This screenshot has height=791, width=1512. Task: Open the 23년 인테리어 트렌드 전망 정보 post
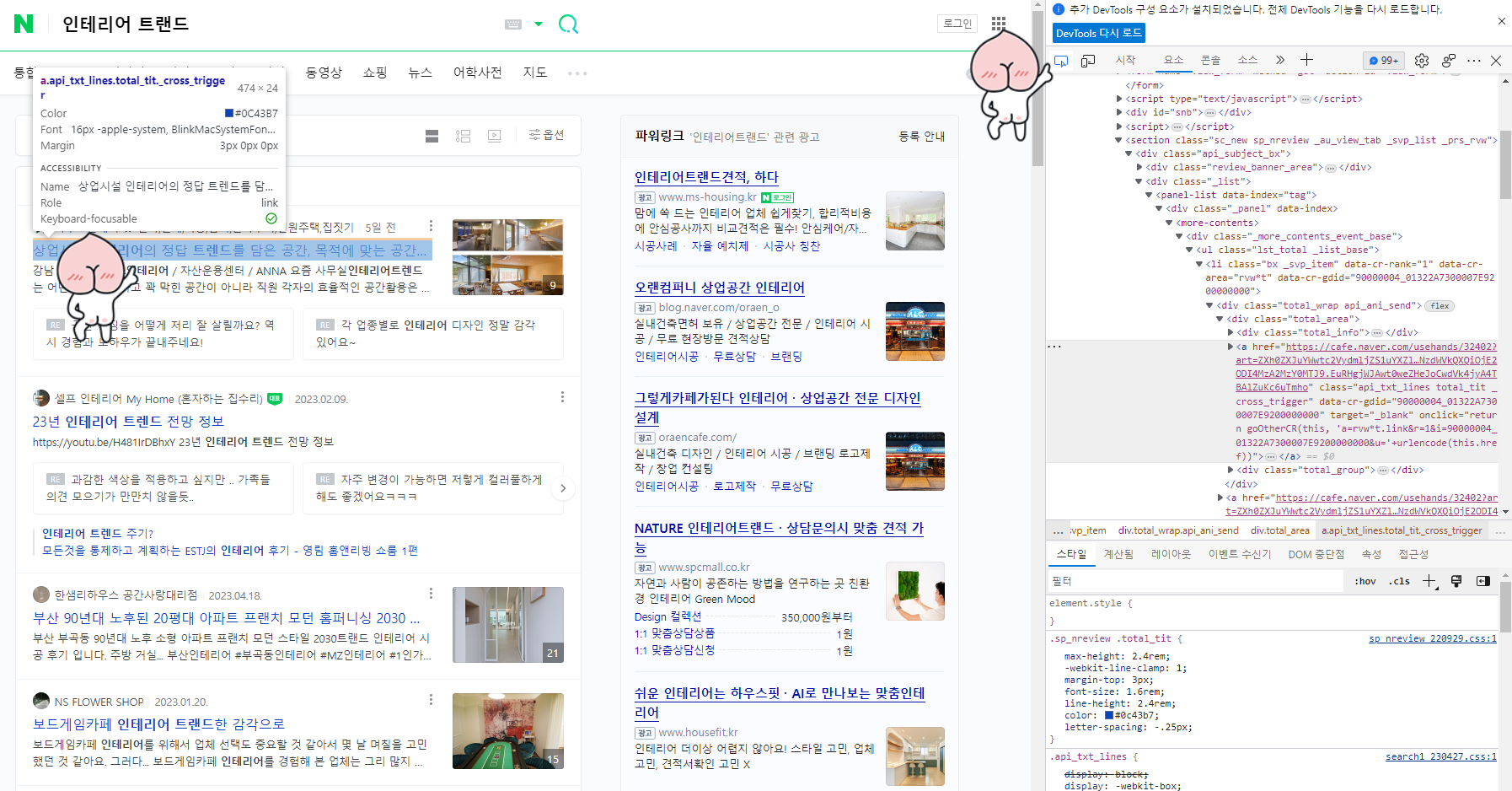point(128,421)
